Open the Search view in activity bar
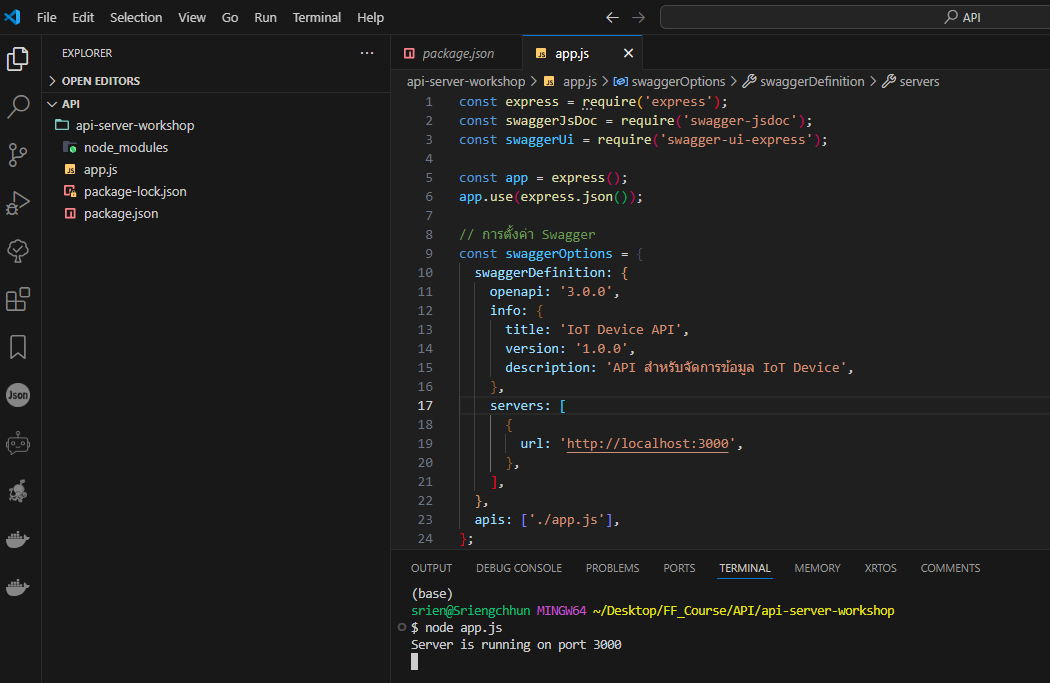Viewport: 1050px width, 683px height. [18, 107]
